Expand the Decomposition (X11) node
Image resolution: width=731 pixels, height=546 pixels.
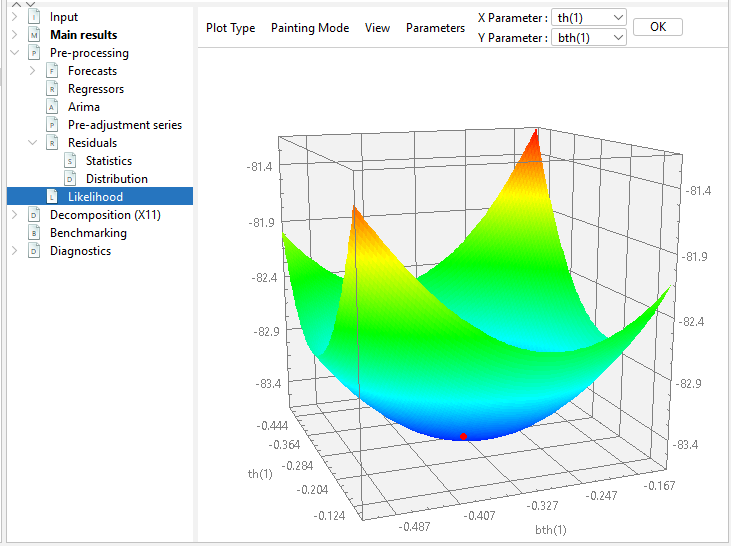pyautogui.click(x=14, y=215)
